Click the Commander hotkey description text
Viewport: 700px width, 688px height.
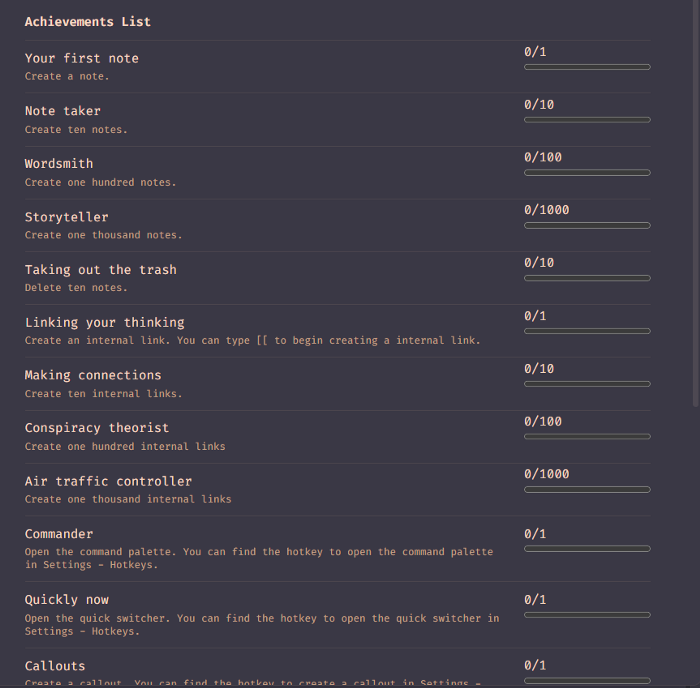[x=258, y=558]
